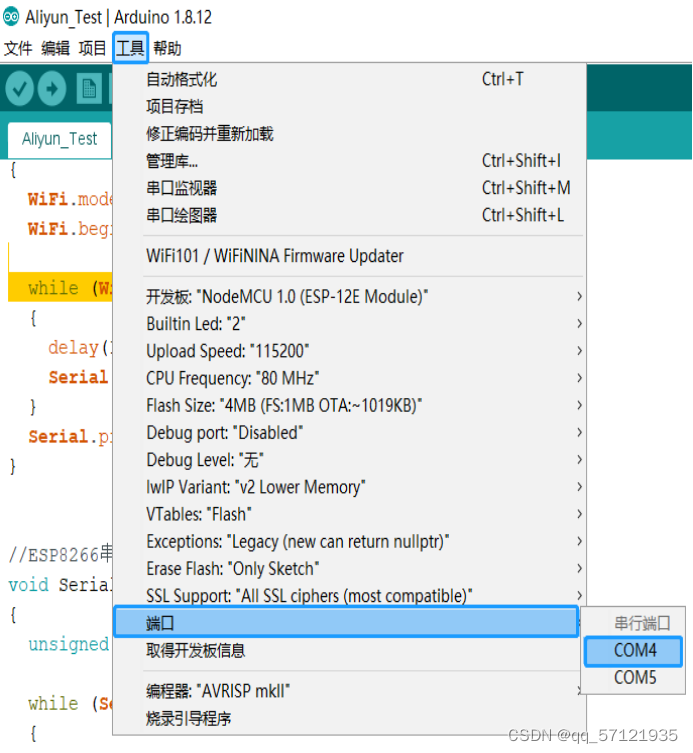Click the New sketch document icon
693x753 pixels.
point(89,88)
